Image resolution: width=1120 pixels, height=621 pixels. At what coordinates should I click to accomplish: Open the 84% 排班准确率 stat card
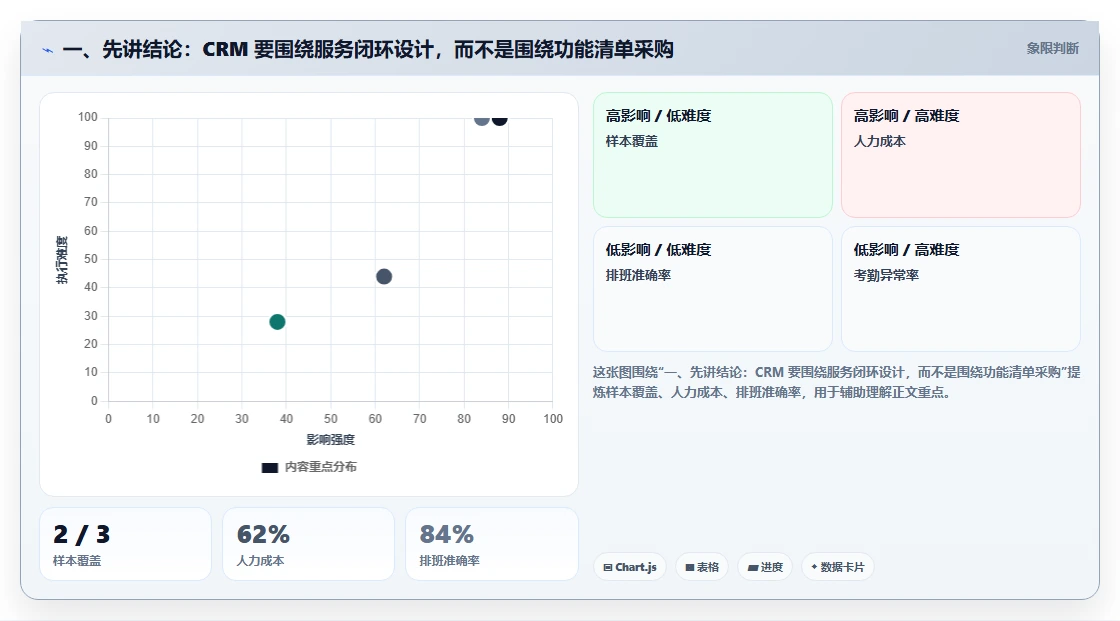491,544
